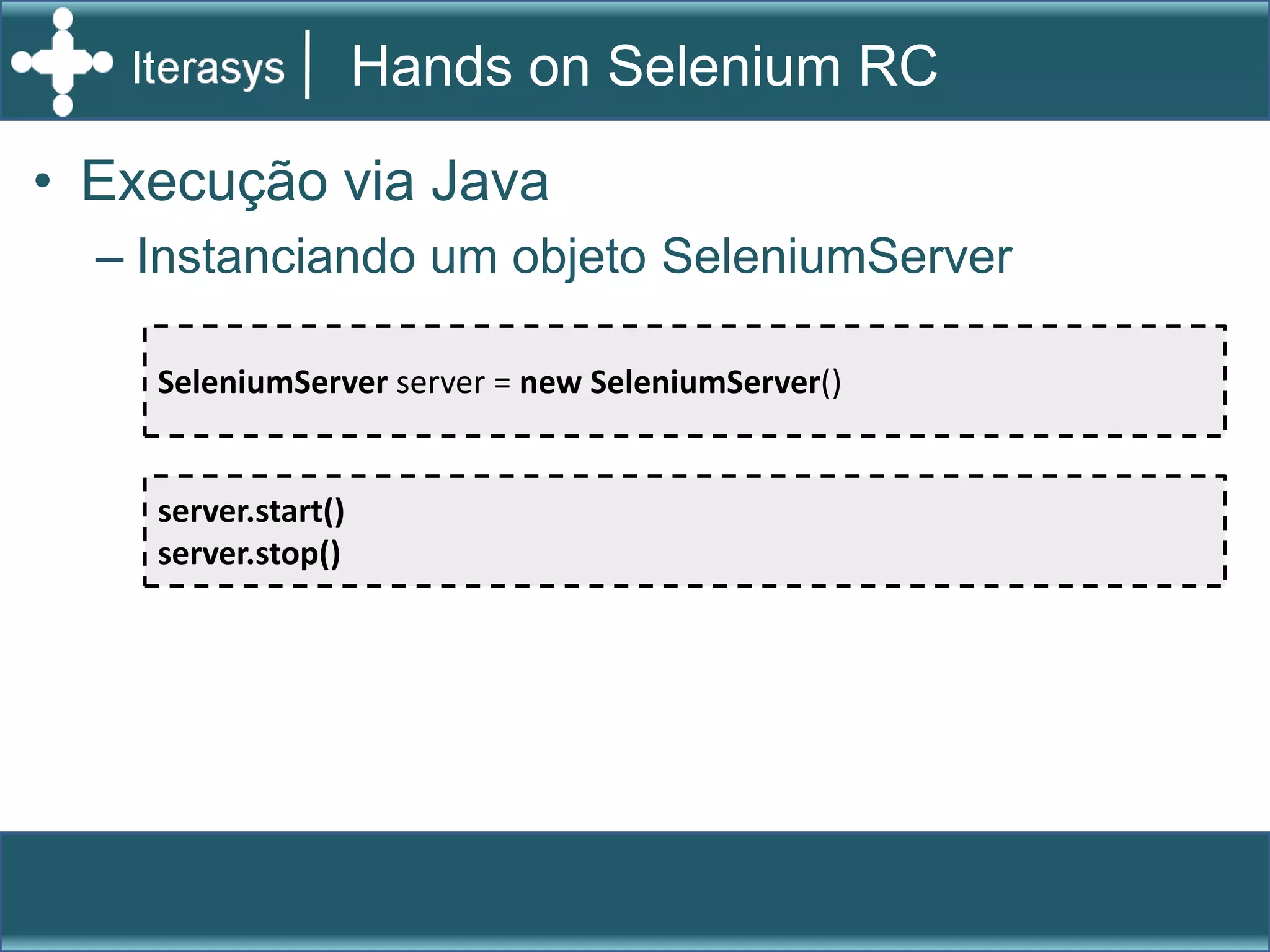
Task: Click the Iterasys cross-shaped logo icon
Action: [x=63, y=62]
